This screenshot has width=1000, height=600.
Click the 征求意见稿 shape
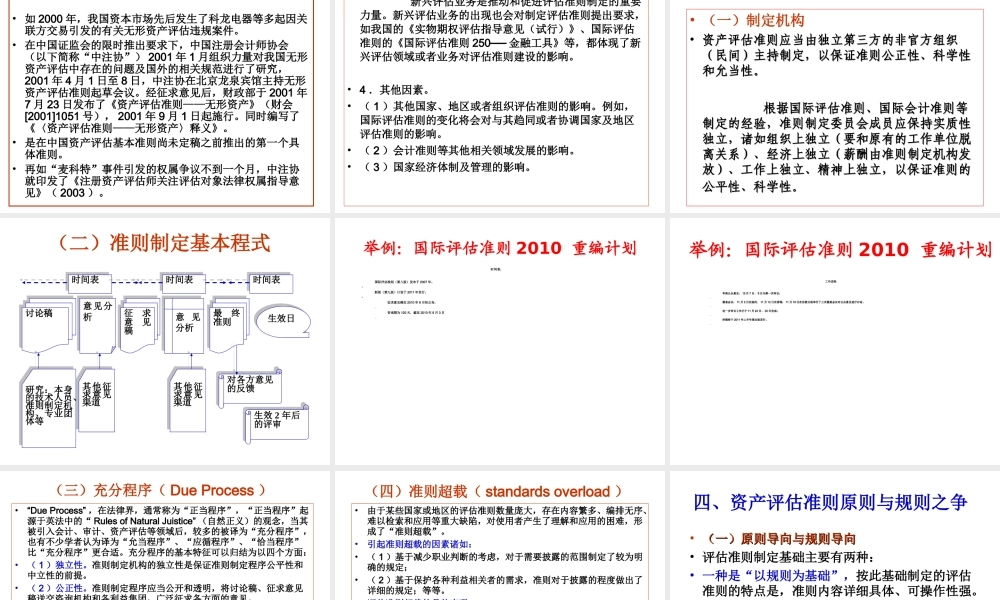pos(137,320)
